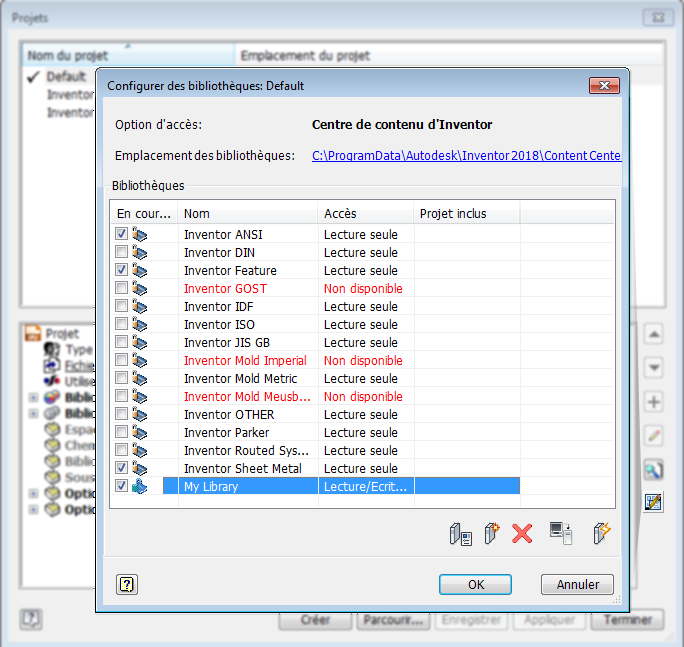This screenshot has height=647, width=684.
Task: Expand the second Biblio tree node in Projets
Action: [33, 413]
